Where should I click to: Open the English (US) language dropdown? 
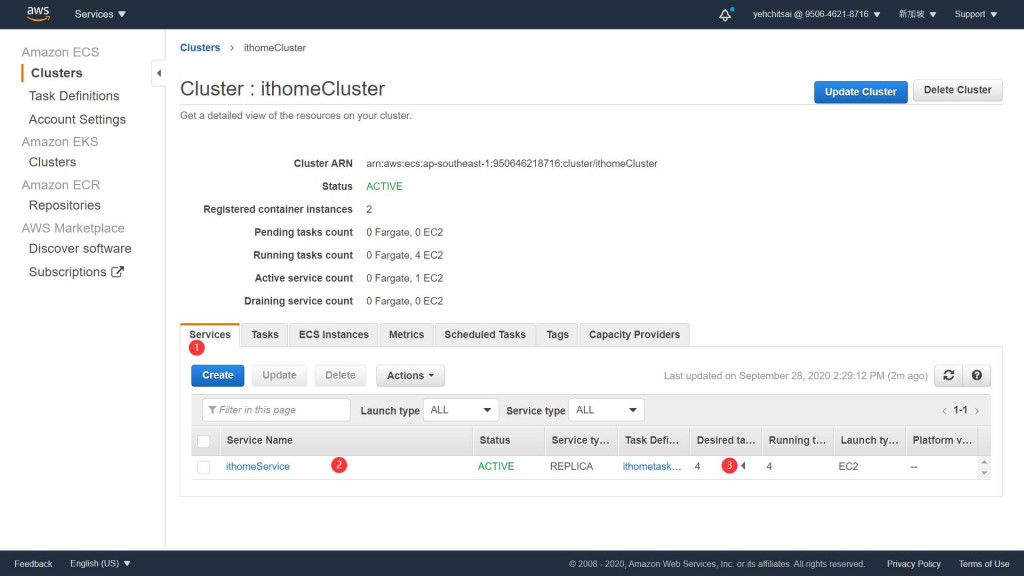[100, 563]
